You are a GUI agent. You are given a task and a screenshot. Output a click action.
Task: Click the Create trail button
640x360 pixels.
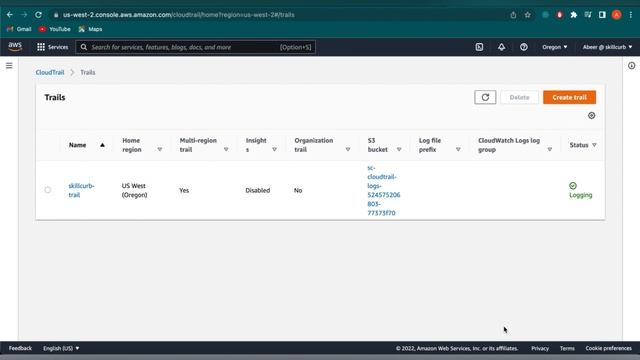tap(569, 97)
